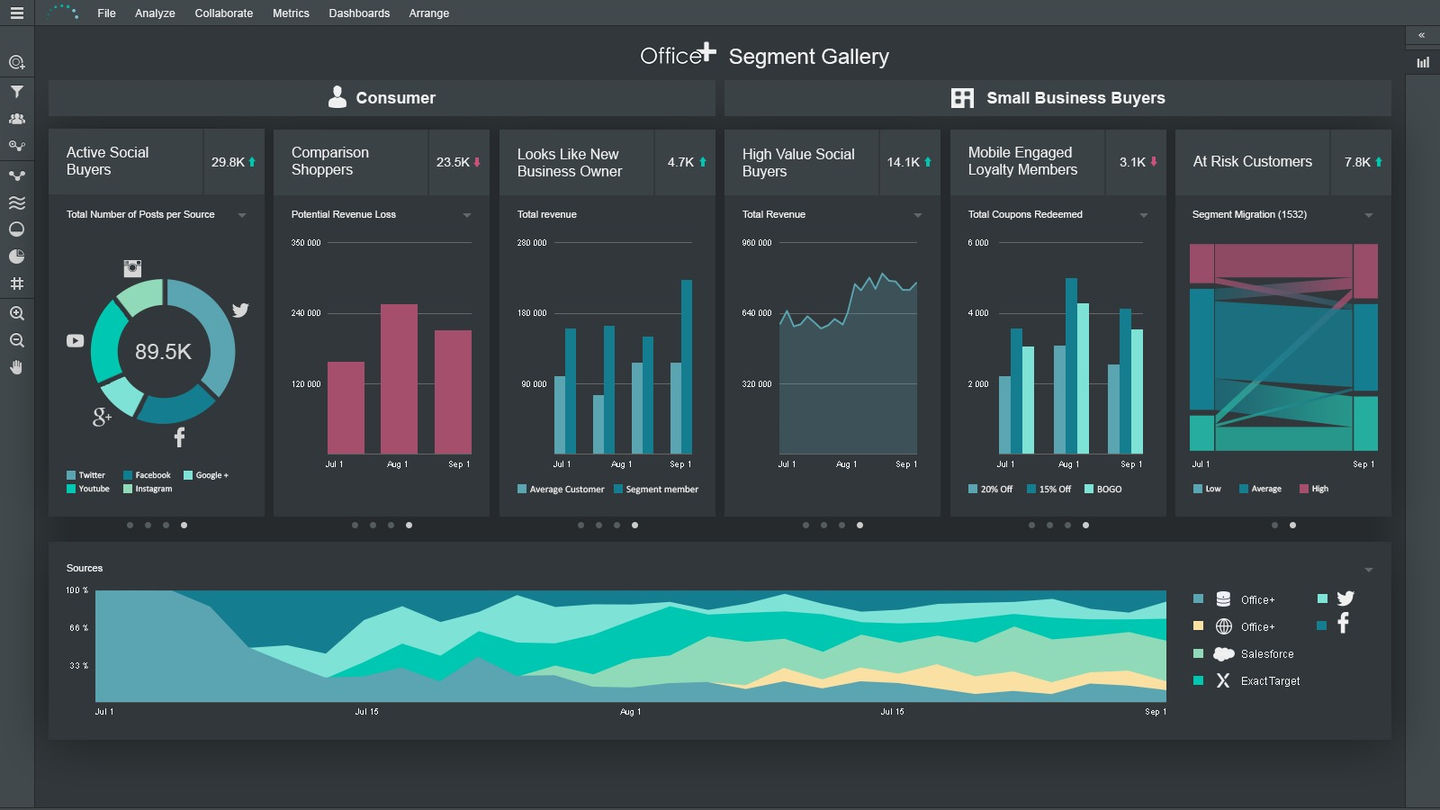Select the pan hand tool
Viewport: 1440px width, 810px height.
click(x=17, y=367)
